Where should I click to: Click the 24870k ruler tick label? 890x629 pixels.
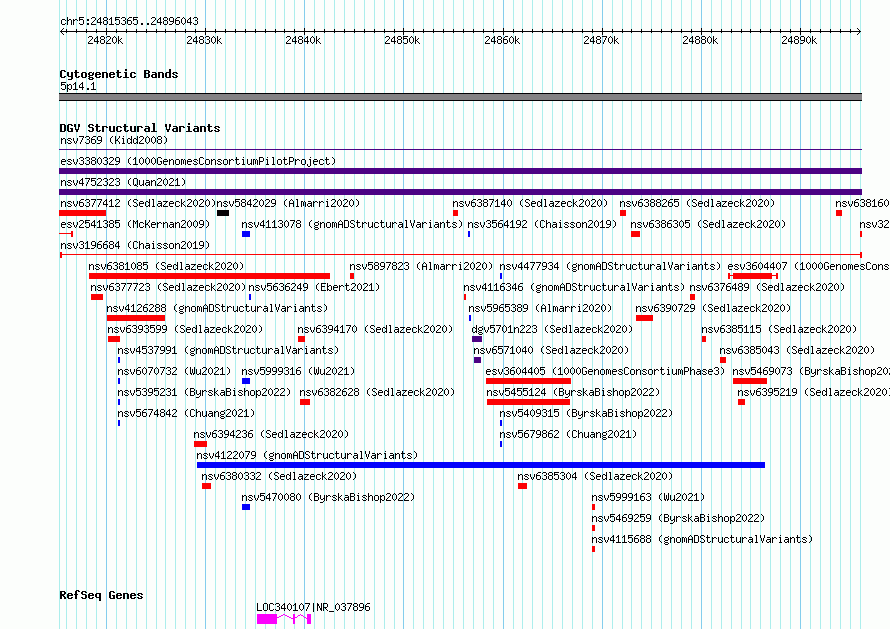point(601,40)
